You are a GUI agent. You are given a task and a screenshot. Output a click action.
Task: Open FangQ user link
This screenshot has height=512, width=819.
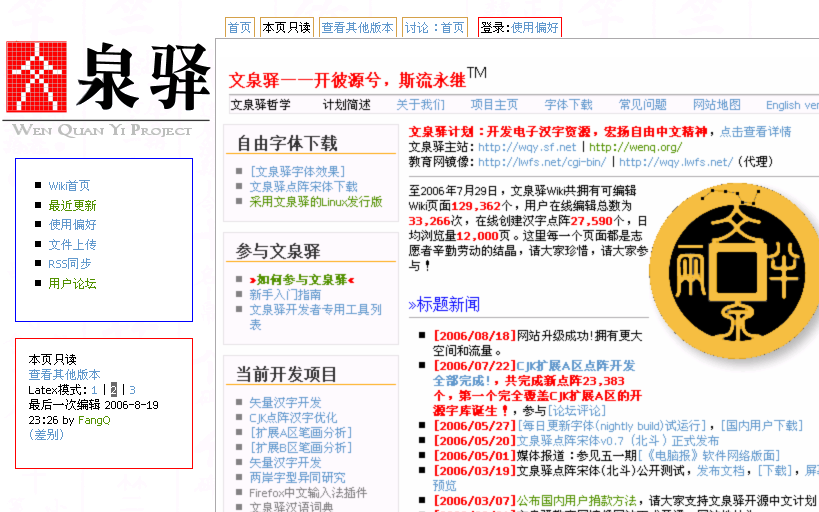click(x=94, y=420)
